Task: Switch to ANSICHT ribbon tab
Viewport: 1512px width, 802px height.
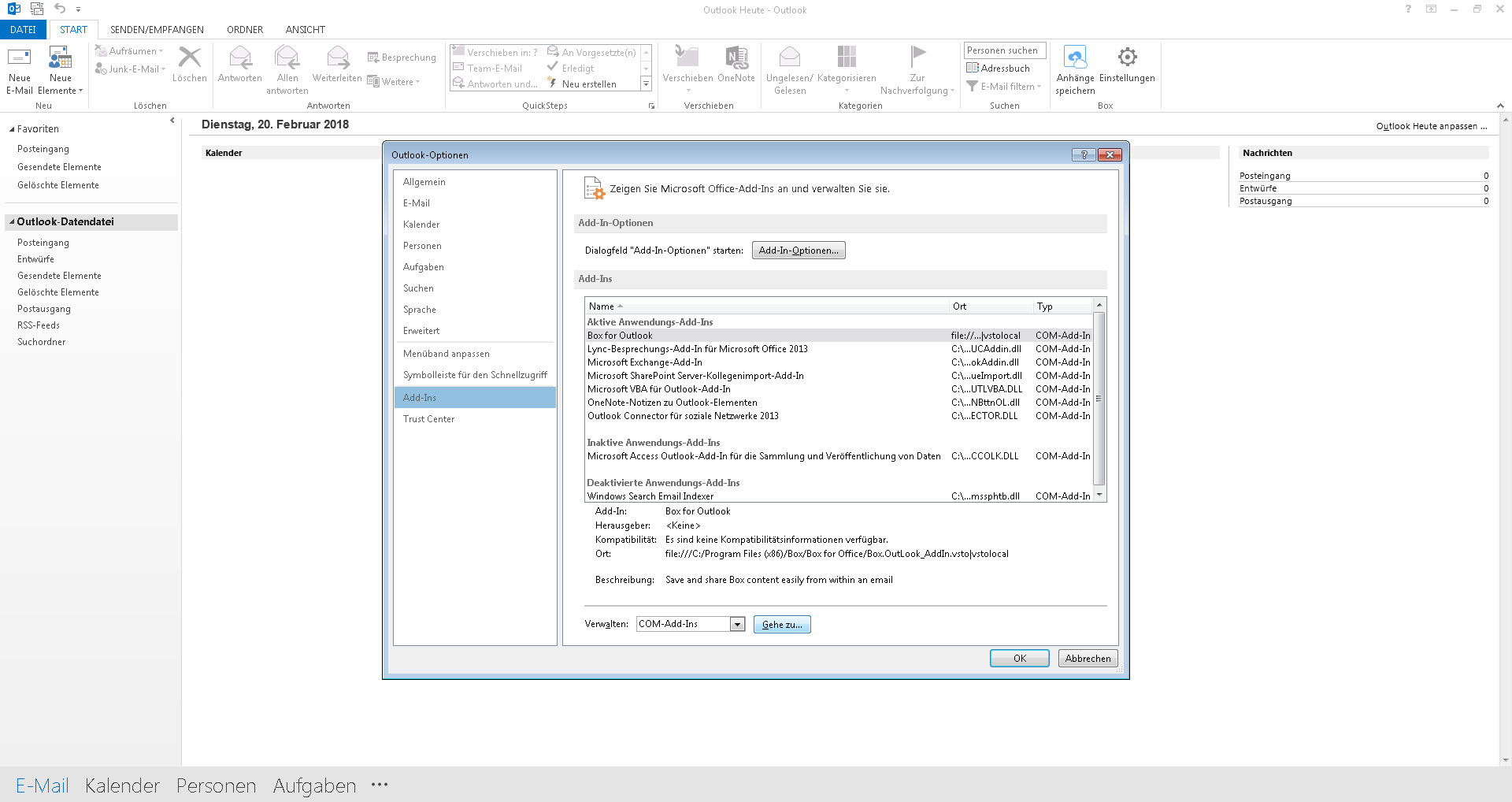Action: (x=306, y=30)
